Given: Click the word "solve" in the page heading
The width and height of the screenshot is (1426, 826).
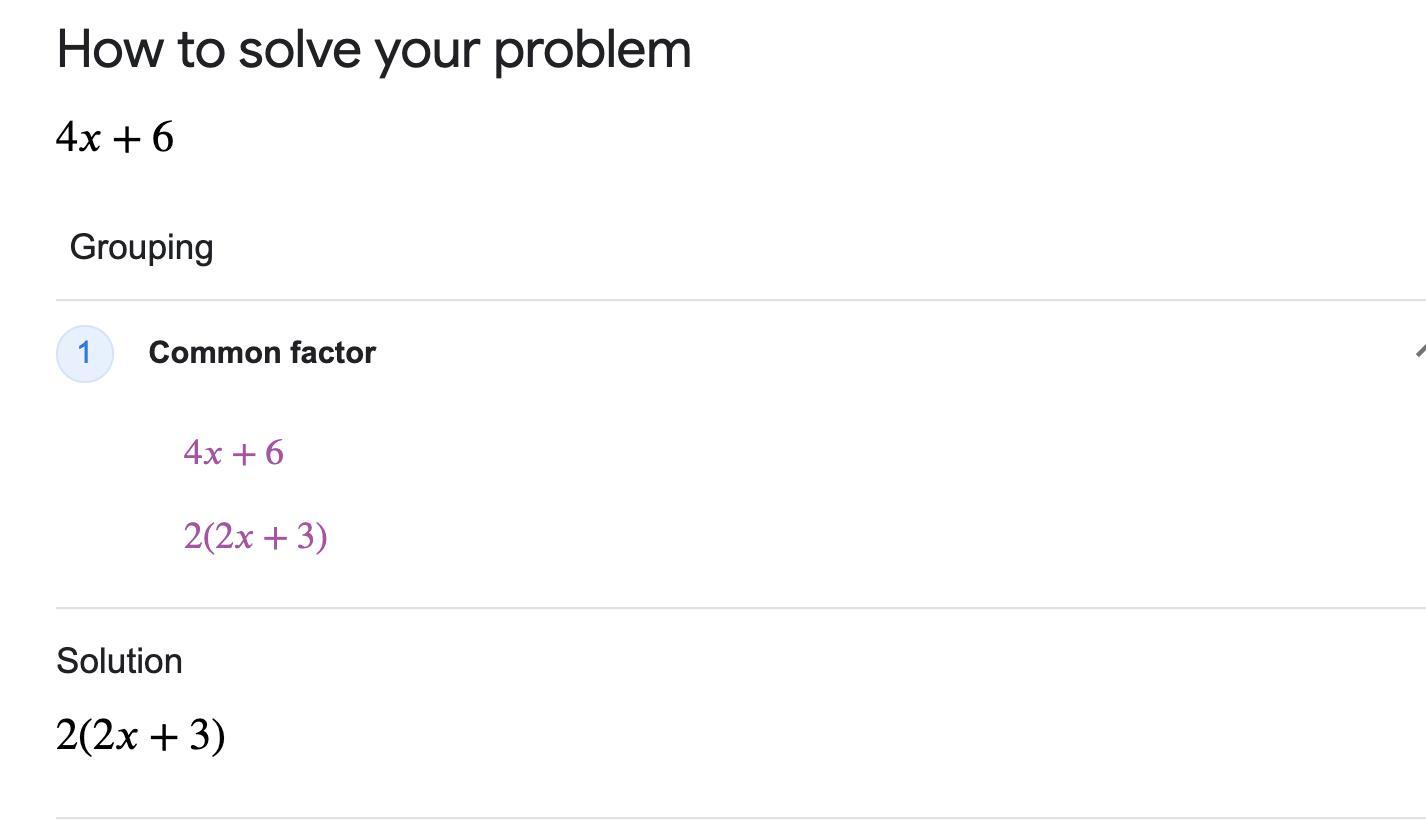Looking at the screenshot, I should pyautogui.click(x=300, y=49).
